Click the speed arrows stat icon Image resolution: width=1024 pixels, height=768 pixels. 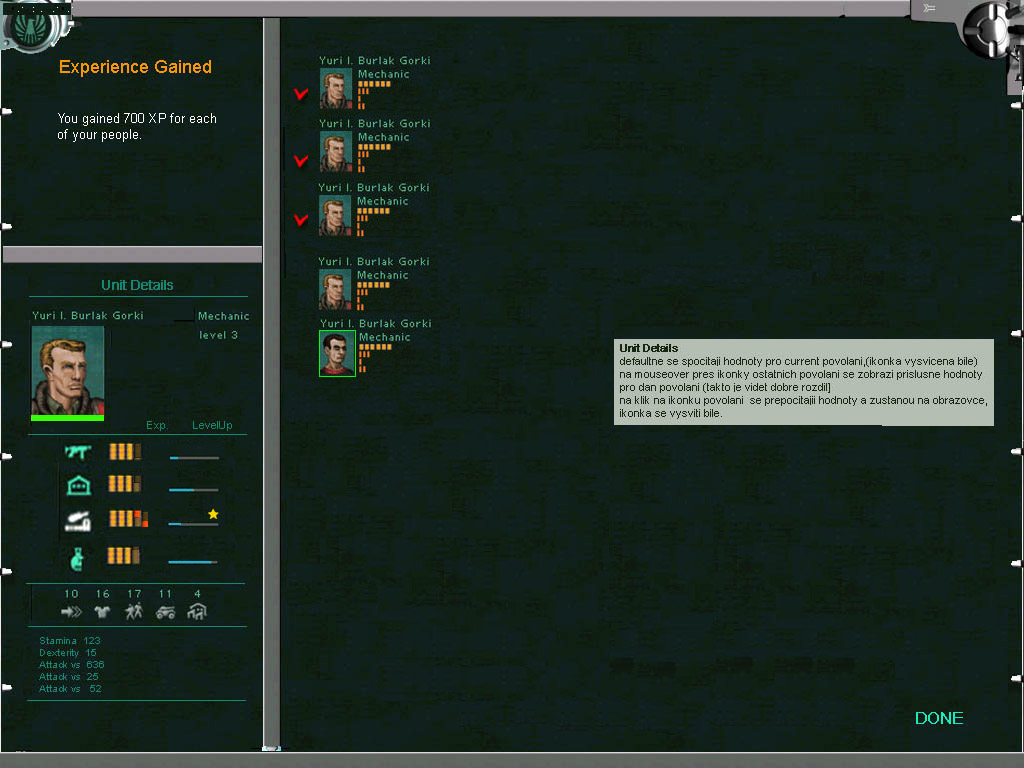tap(71, 612)
